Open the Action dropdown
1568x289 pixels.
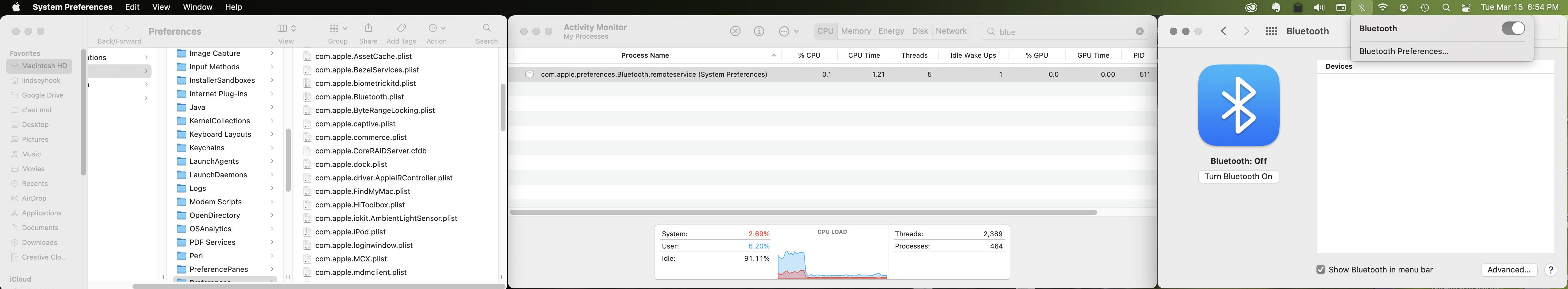click(436, 28)
